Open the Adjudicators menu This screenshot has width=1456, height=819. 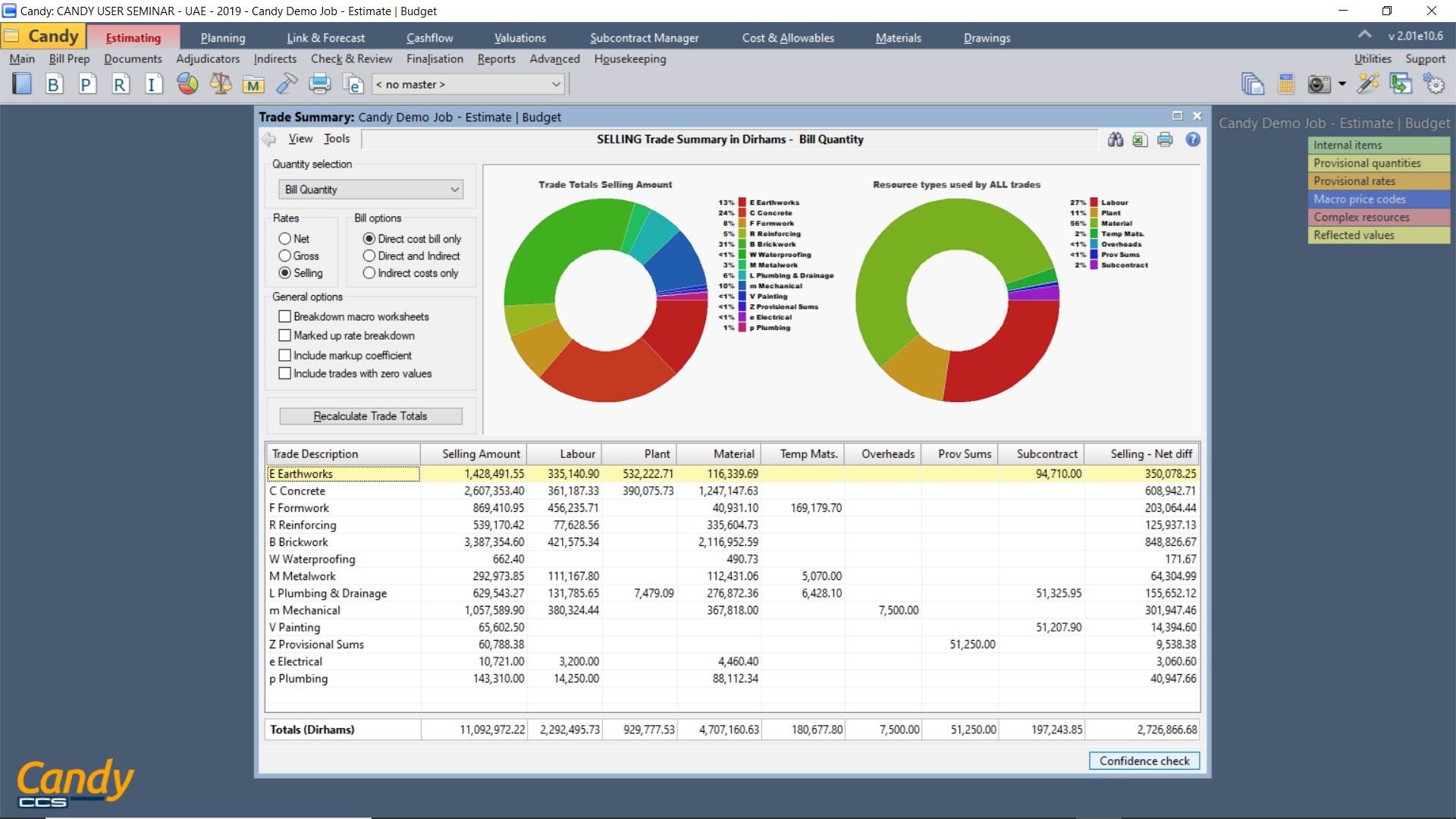208,59
